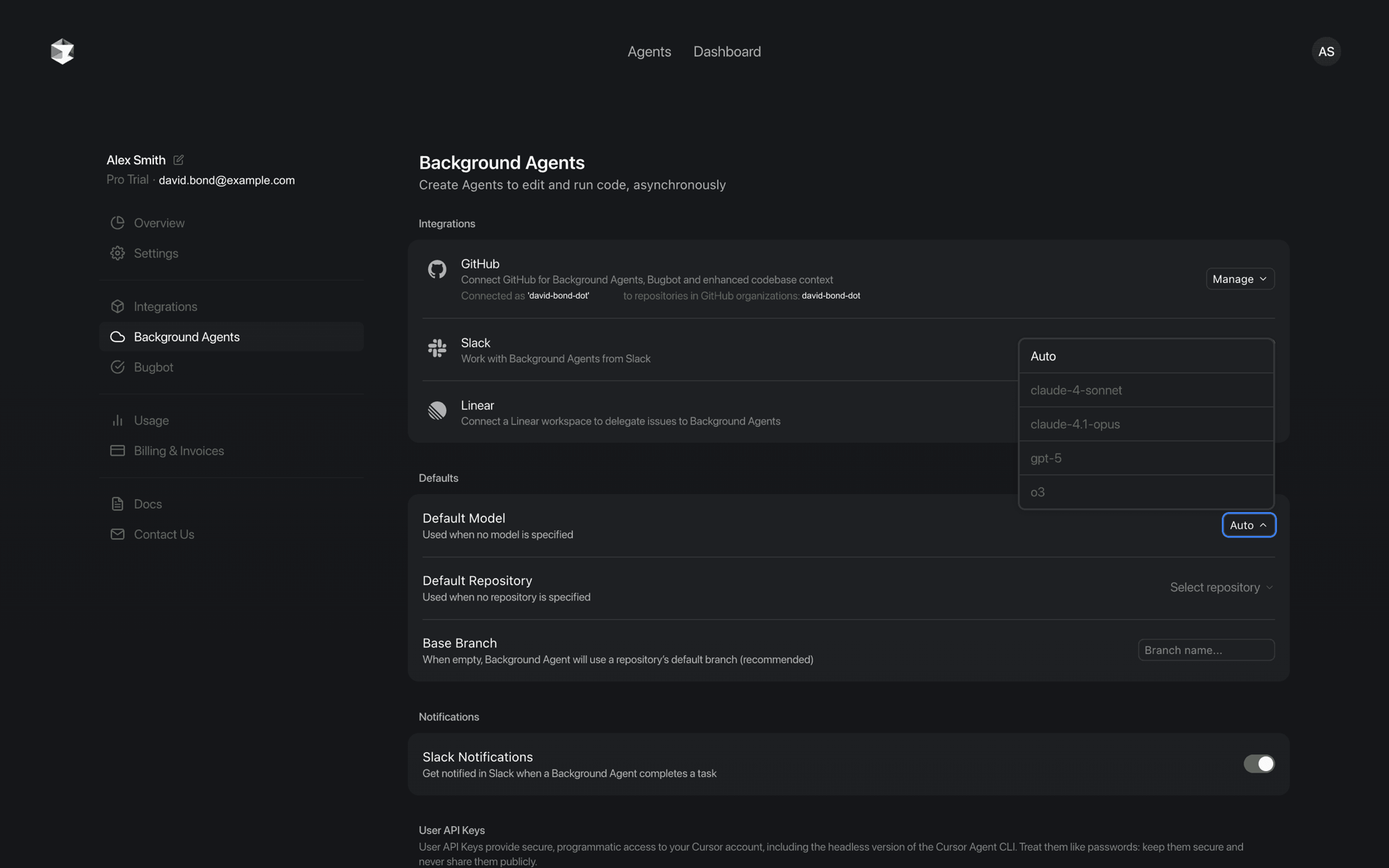Open the Docs sidebar link

point(231,504)
